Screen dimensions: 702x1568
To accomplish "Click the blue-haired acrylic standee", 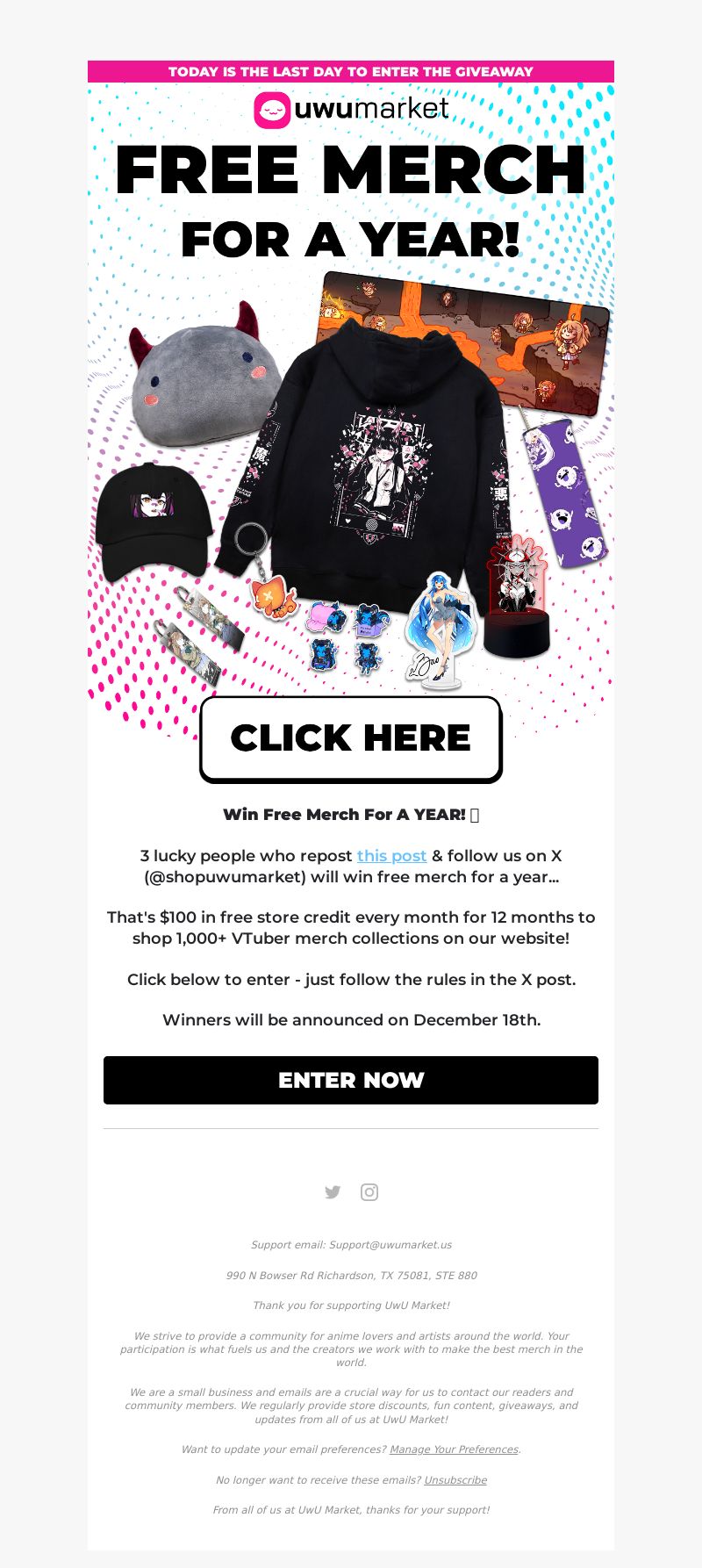I will tap(434, 629).
